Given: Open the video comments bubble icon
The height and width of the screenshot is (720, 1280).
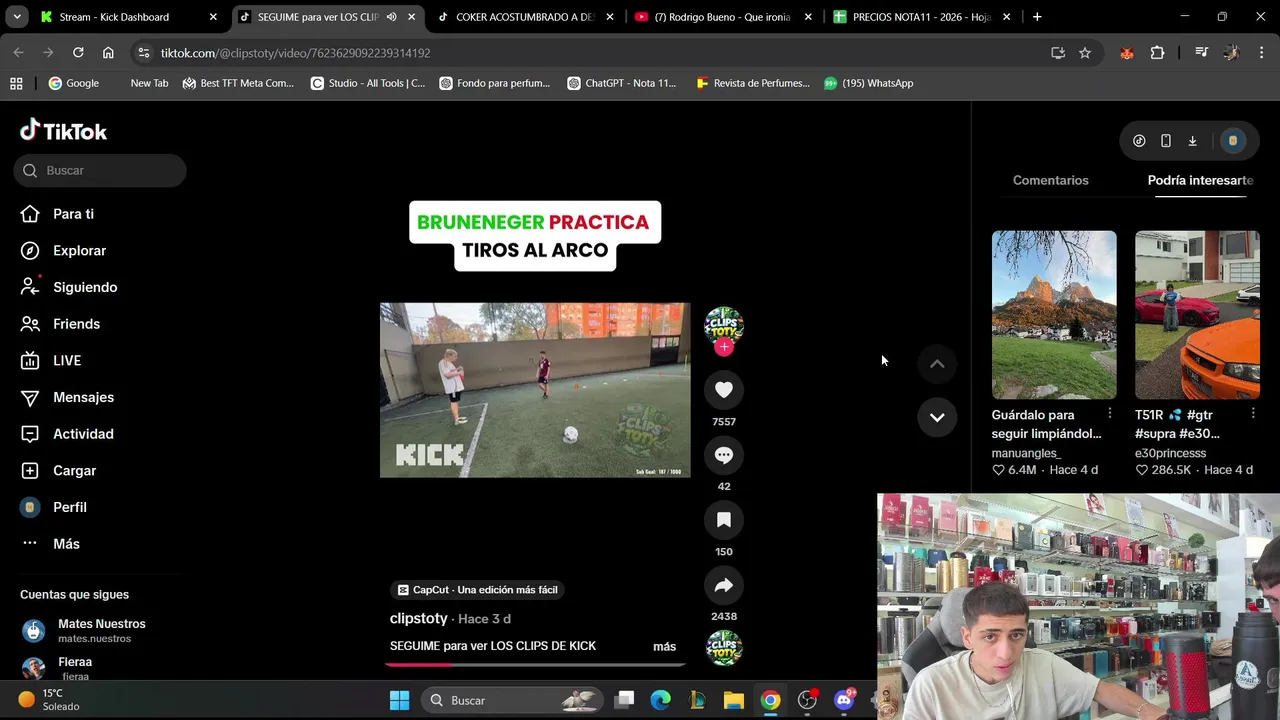Looking at the screenshot, I should 724,455.
